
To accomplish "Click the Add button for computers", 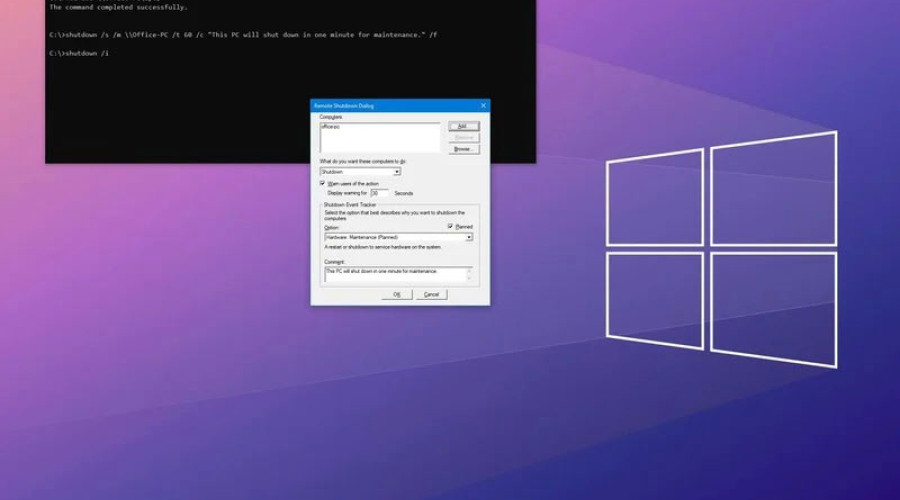I will coord(462,126).
